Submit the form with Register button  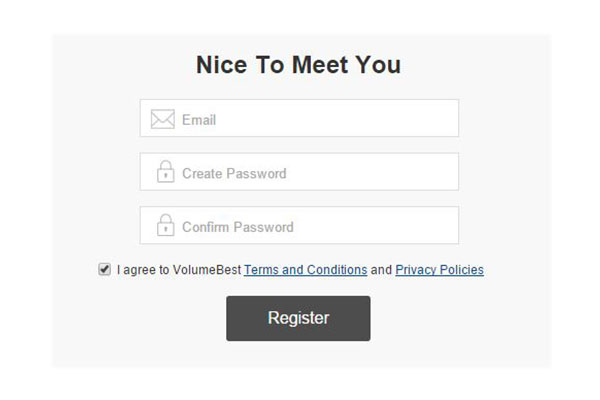pyautogui.click(x=298, y=318)
